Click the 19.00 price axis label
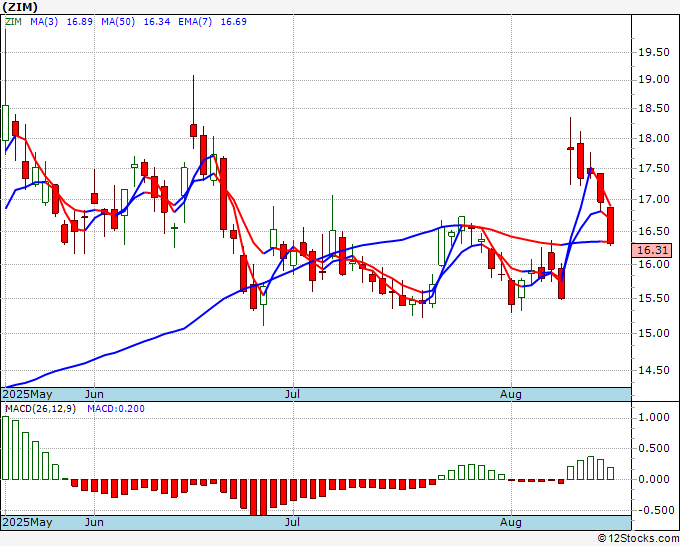This screenshot has height=546, width=680. pos(654,79)
